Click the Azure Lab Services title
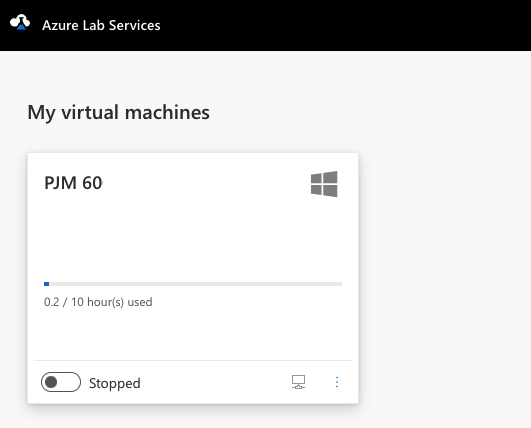This screenshot has height=428, width=531. coord(101,25)
